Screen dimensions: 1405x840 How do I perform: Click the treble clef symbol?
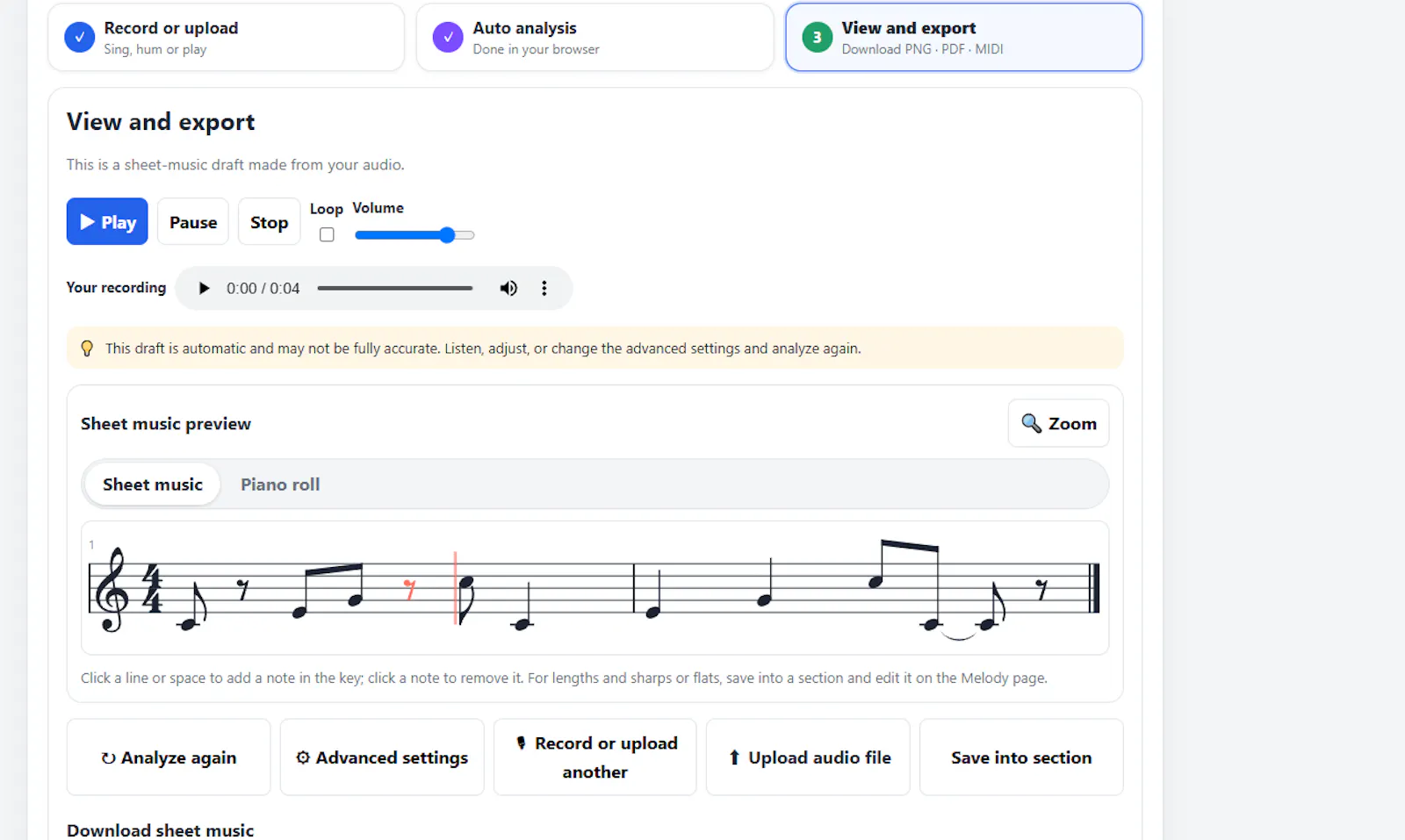[111, 589]
